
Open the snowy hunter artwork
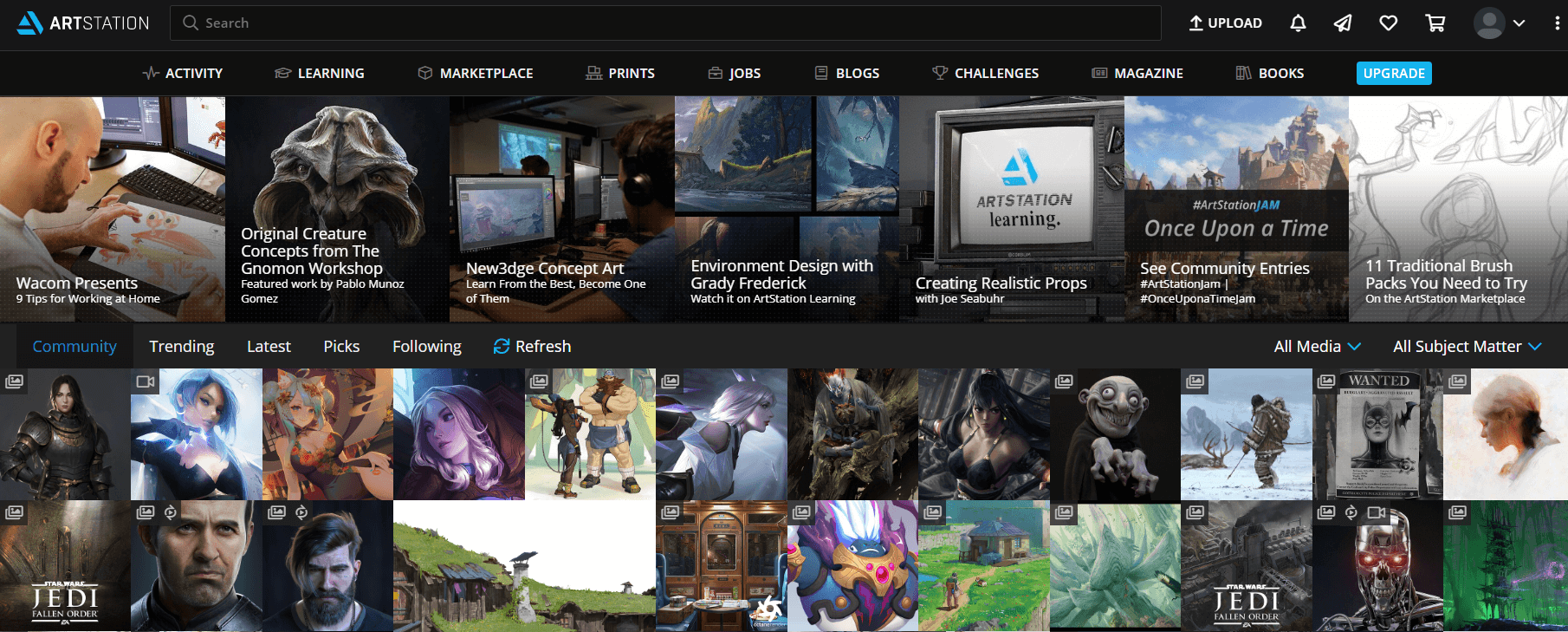point(1247,434)
